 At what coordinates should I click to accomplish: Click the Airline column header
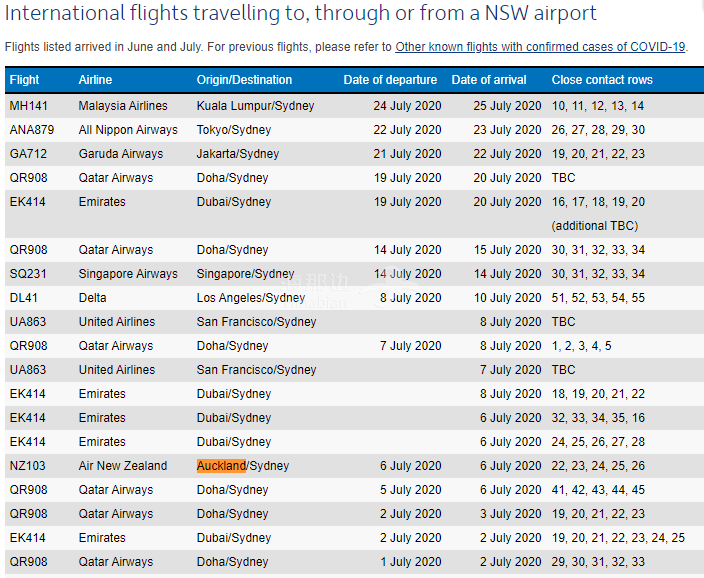(x=95, y=80)
